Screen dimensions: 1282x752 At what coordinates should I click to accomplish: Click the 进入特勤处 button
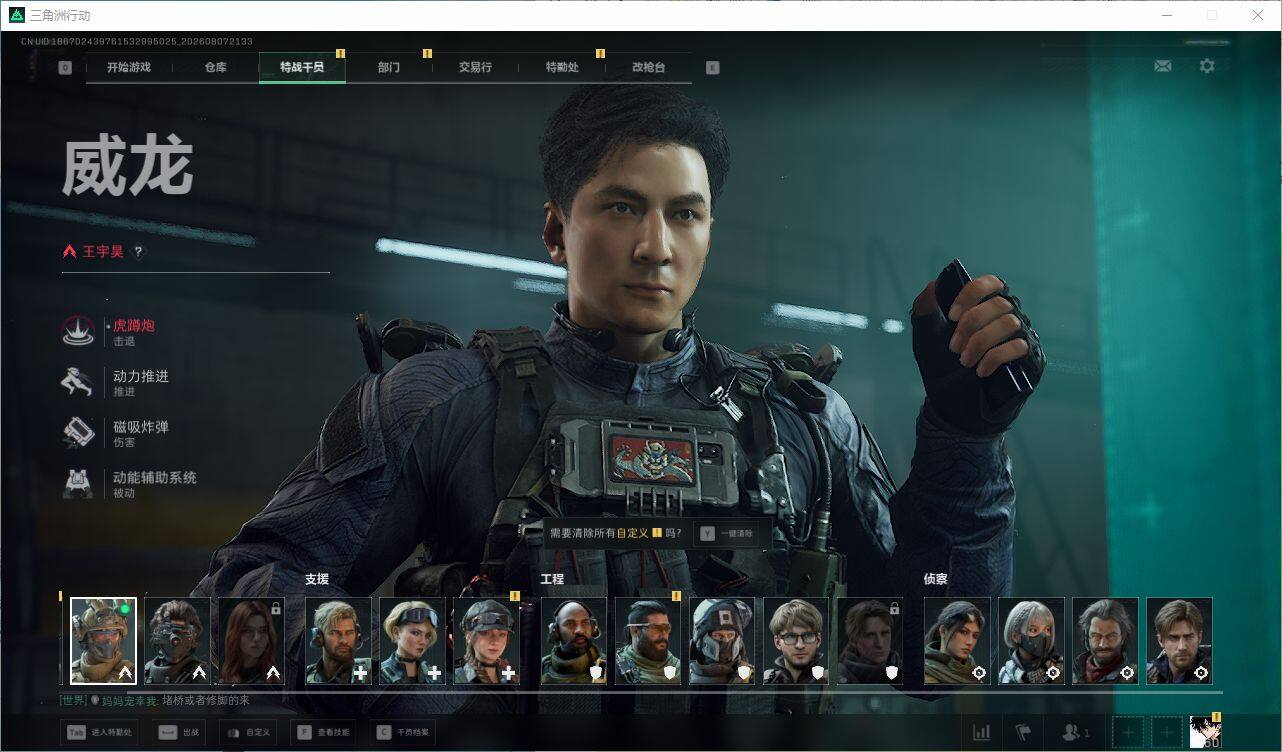(99, 733)
